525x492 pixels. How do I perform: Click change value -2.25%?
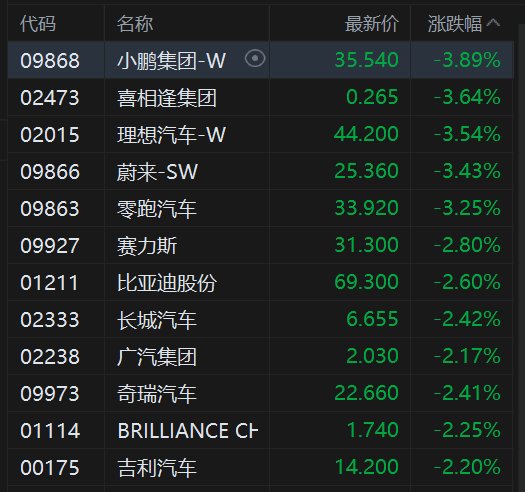tap(467, 430)
